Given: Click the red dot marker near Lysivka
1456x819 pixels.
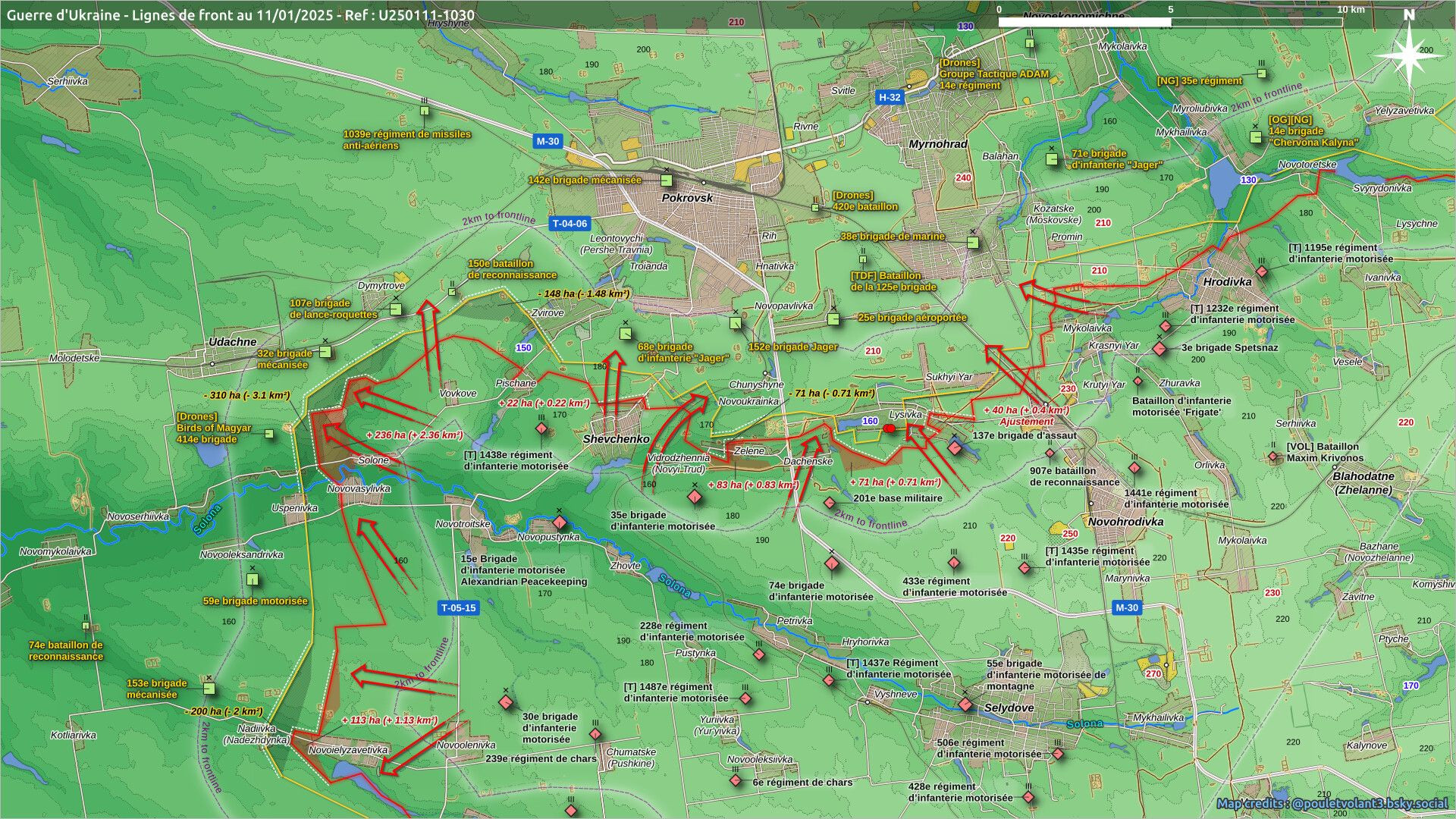Looking at the screenshot, I should click(890, 429).
